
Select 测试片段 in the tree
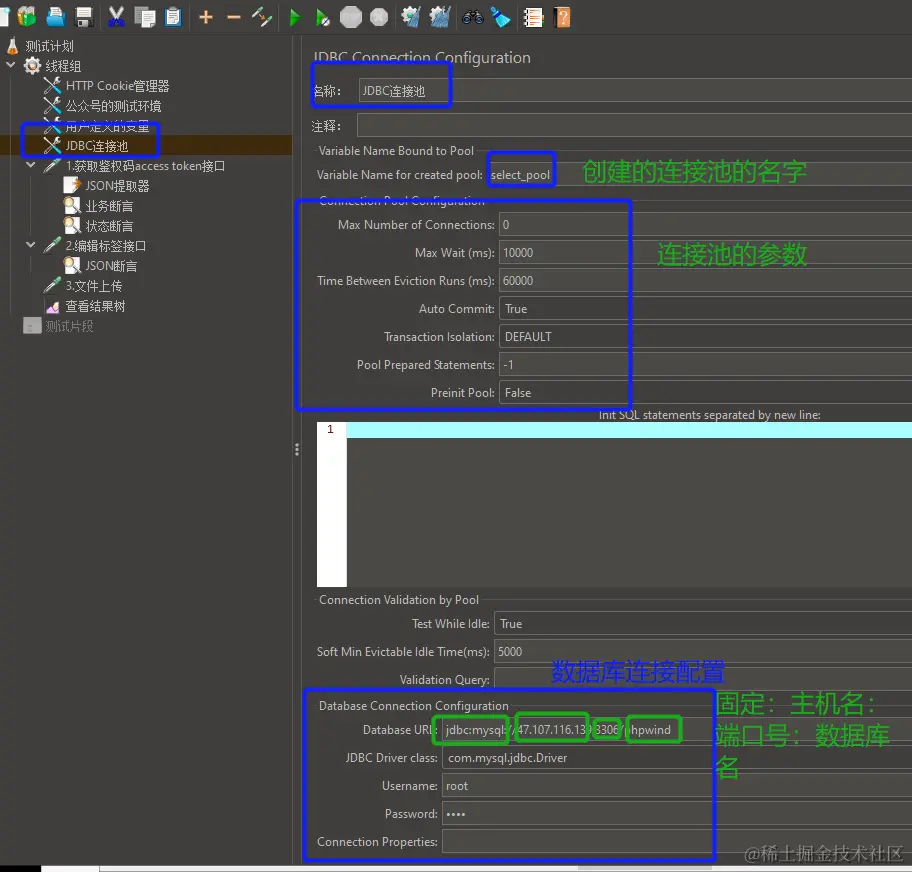[x=69, y=326]
